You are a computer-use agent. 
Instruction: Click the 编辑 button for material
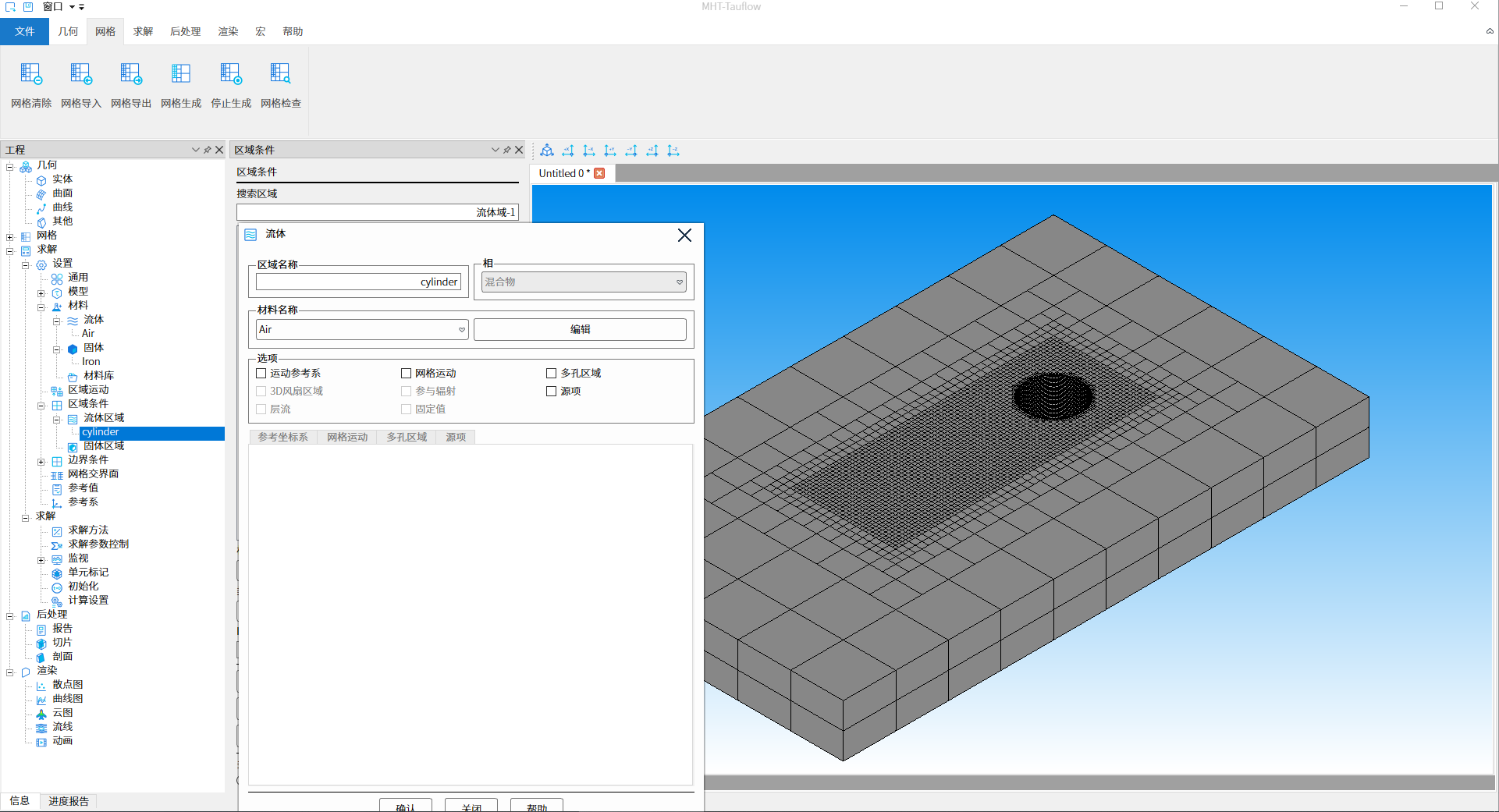[580, 330]
